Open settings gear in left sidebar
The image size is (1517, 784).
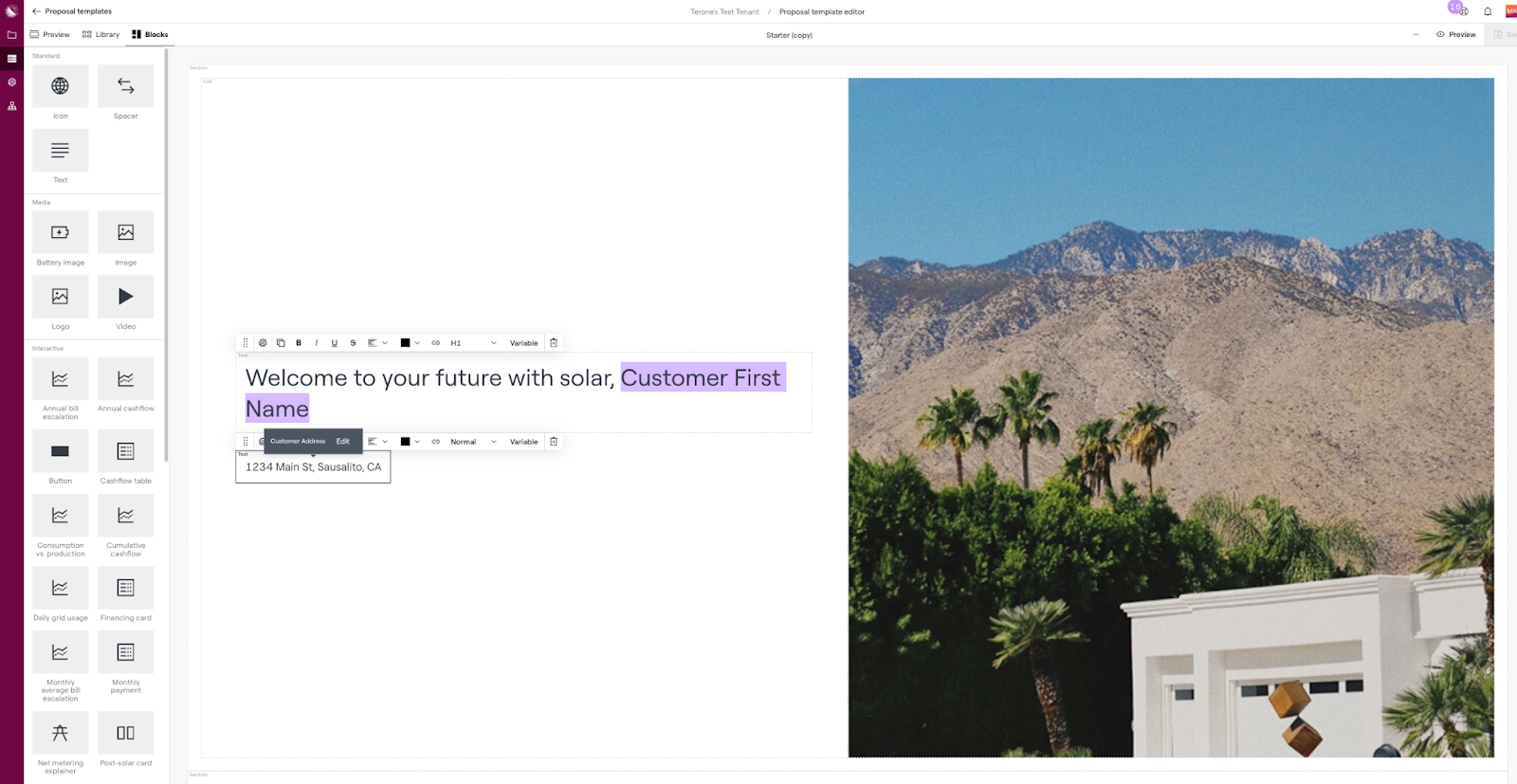11,82
